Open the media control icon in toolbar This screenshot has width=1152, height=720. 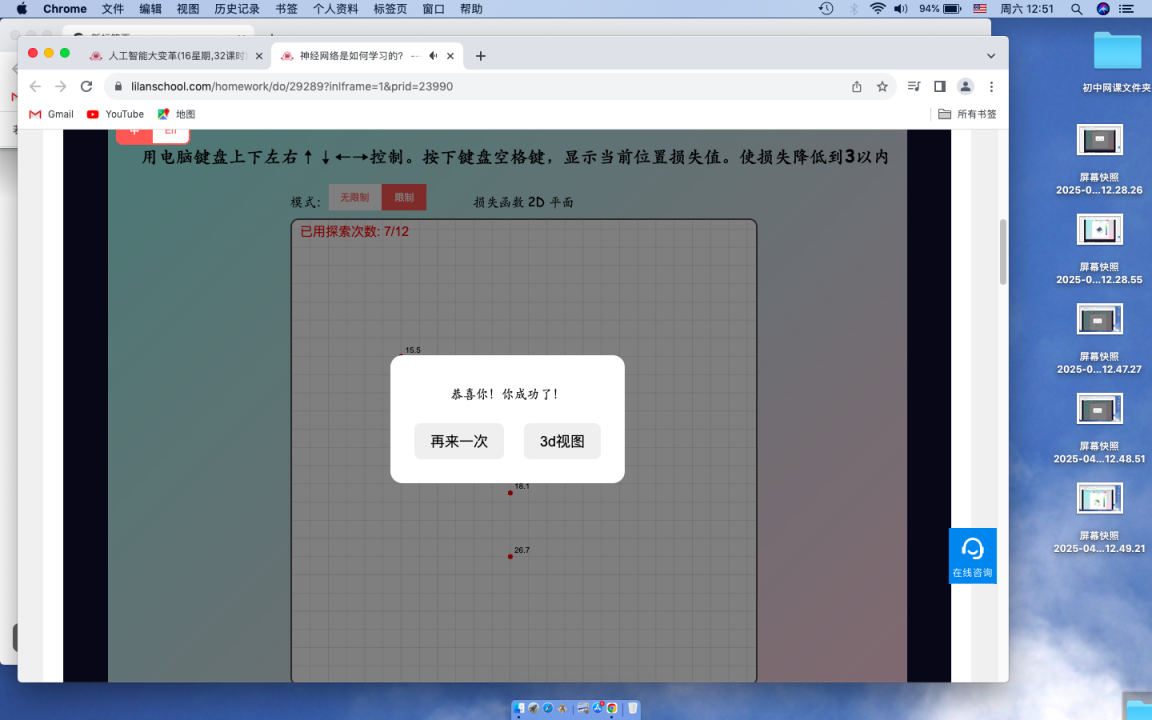tap(913, 87)
